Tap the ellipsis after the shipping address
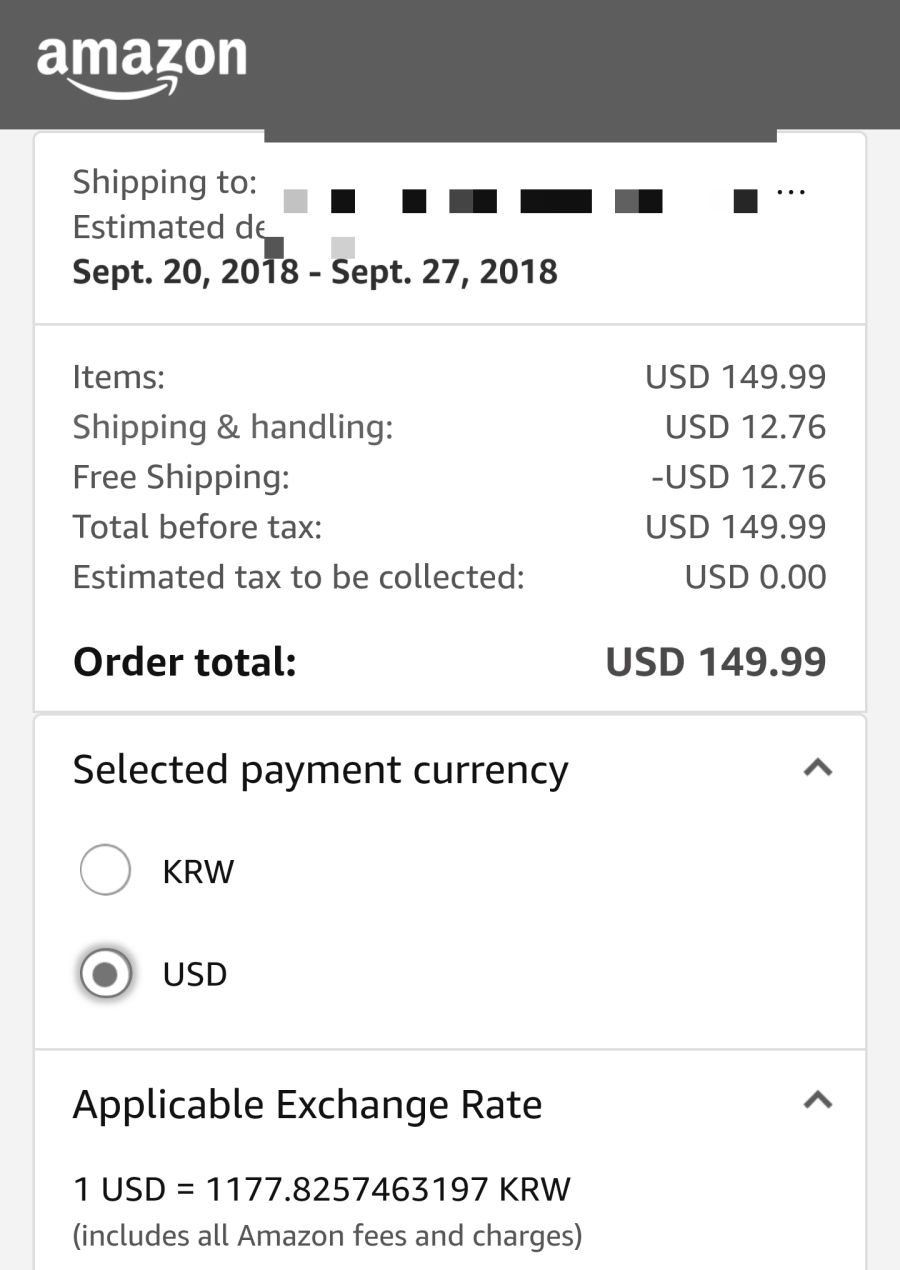Viewport: 900px width, 1270px height. point(790,191)
